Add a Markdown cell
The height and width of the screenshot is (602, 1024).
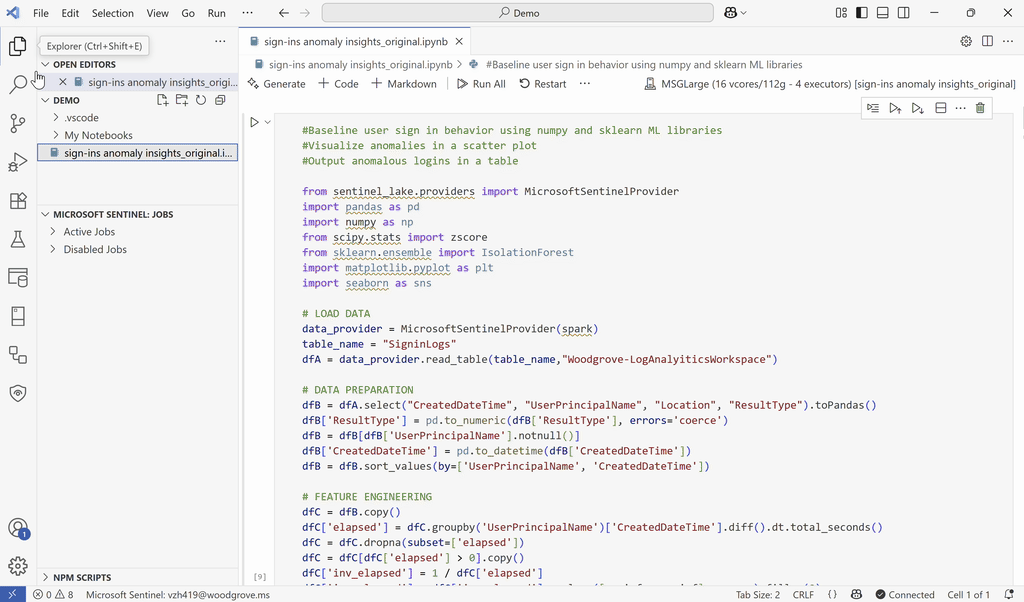[404, 84]
